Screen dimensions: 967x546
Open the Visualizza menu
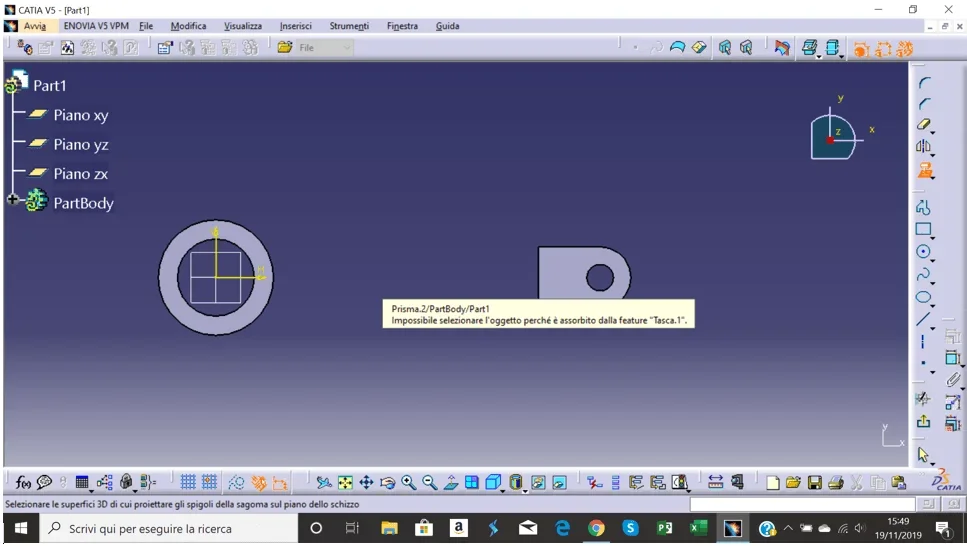coord(242,26)
